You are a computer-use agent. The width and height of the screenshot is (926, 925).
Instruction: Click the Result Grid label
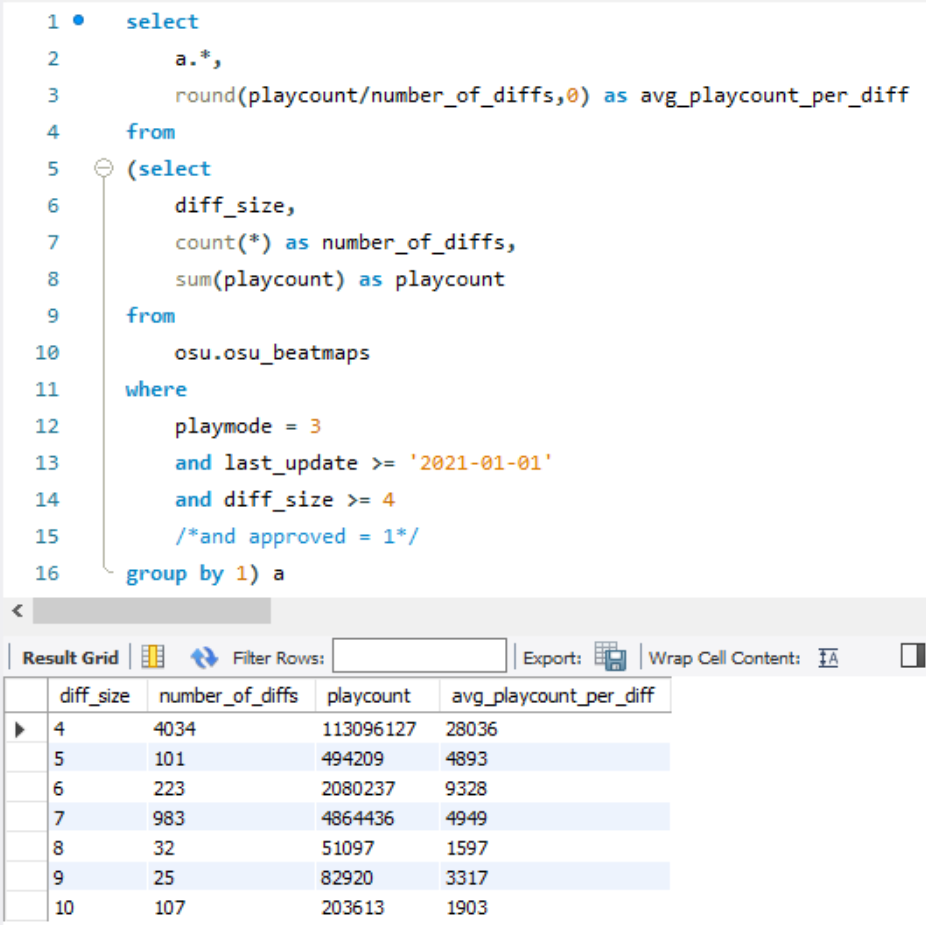click(x=70, y=657)
